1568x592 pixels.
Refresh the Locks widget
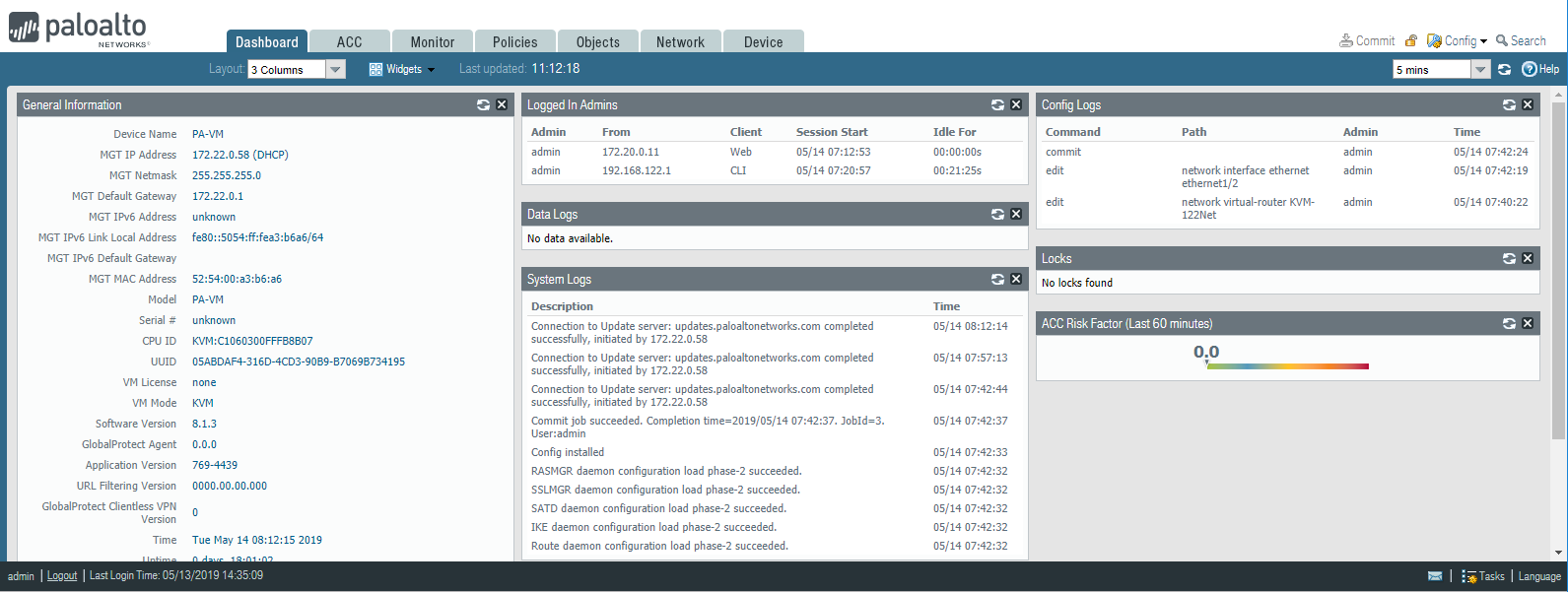pos(1509,258)
